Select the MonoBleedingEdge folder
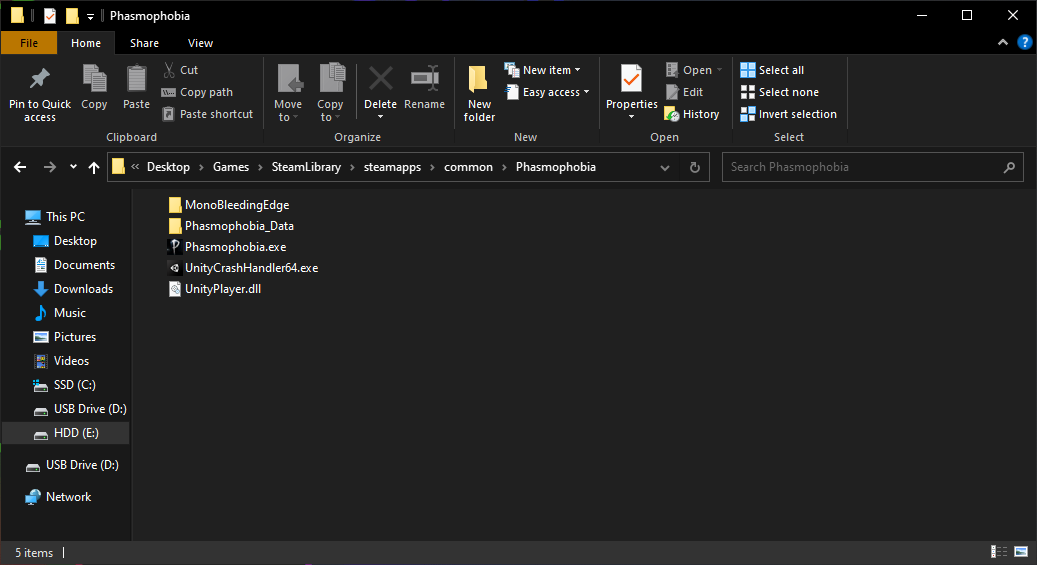 click(x=229, y=205)
